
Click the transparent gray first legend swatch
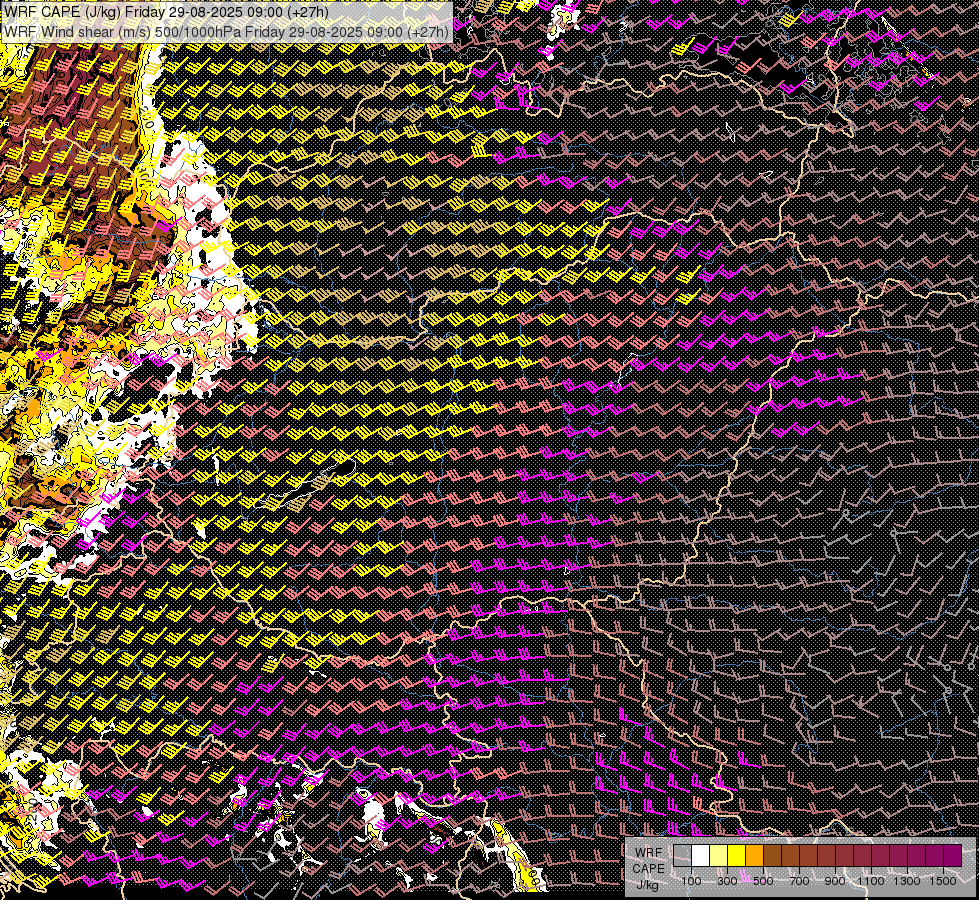(682, 856)
